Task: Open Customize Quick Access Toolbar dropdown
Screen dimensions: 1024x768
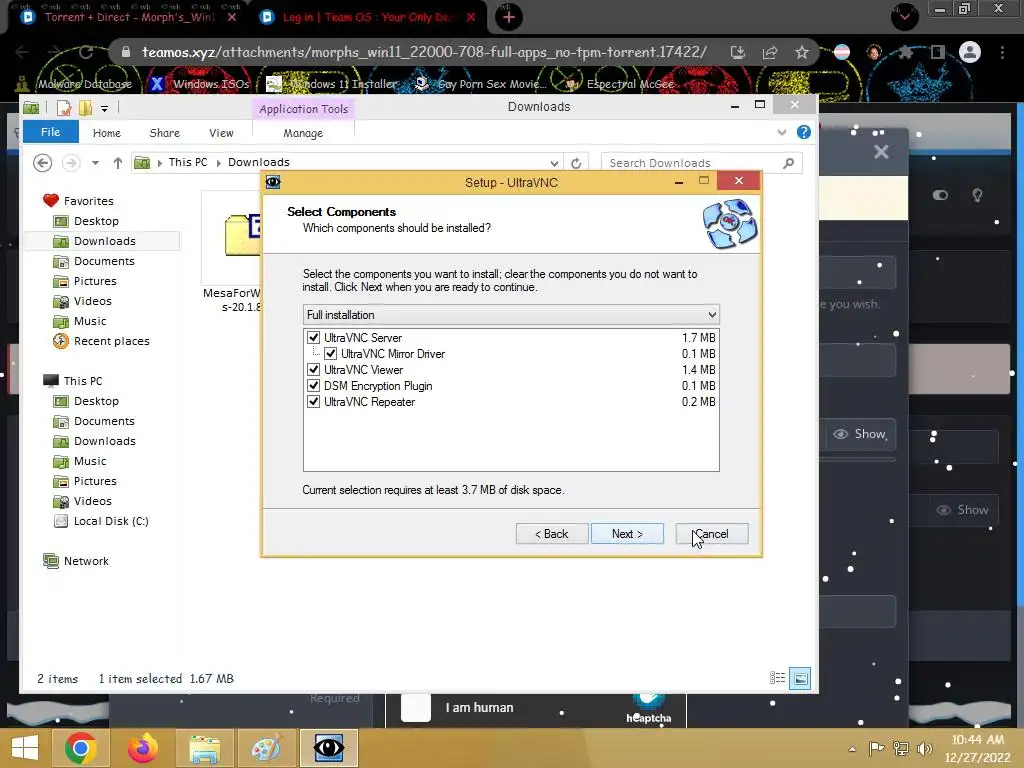Action: 104,108
